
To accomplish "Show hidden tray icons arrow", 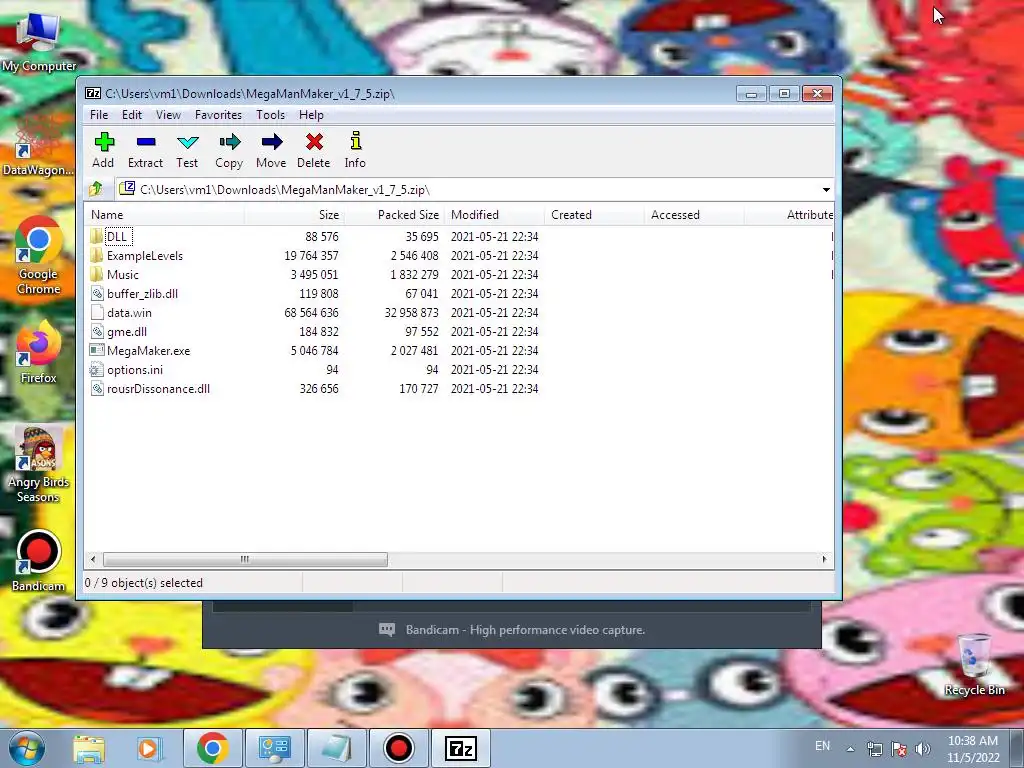I will tap(850, 749).
